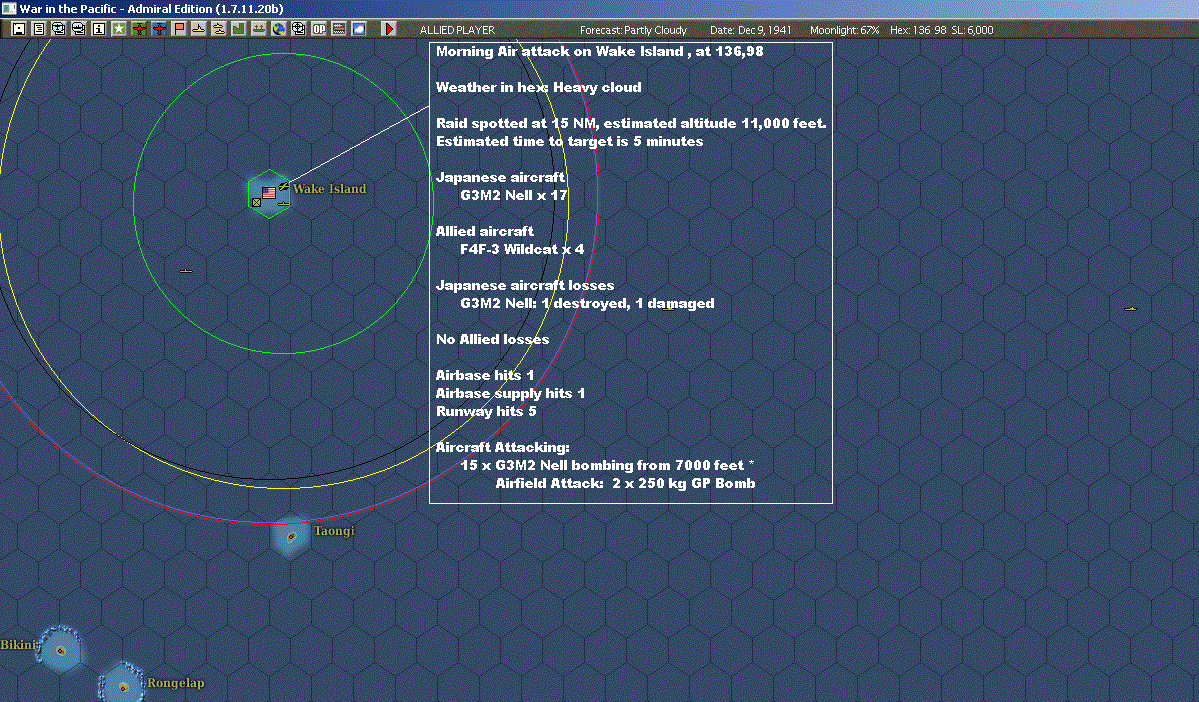Click 'Airbase hits 1' line
The height and width of the screenshot is (702, 1199).
(485, 375)
